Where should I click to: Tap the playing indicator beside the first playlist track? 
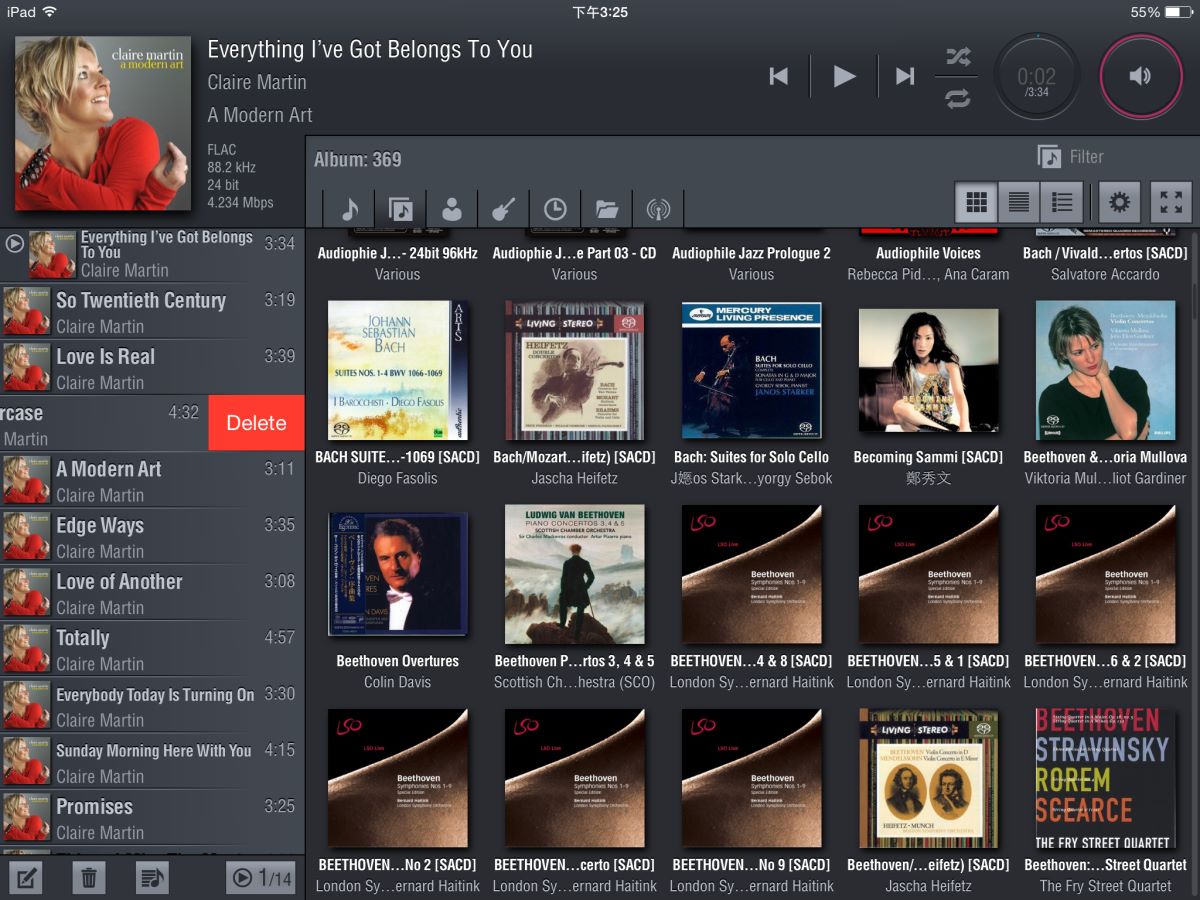click(14, 243)
